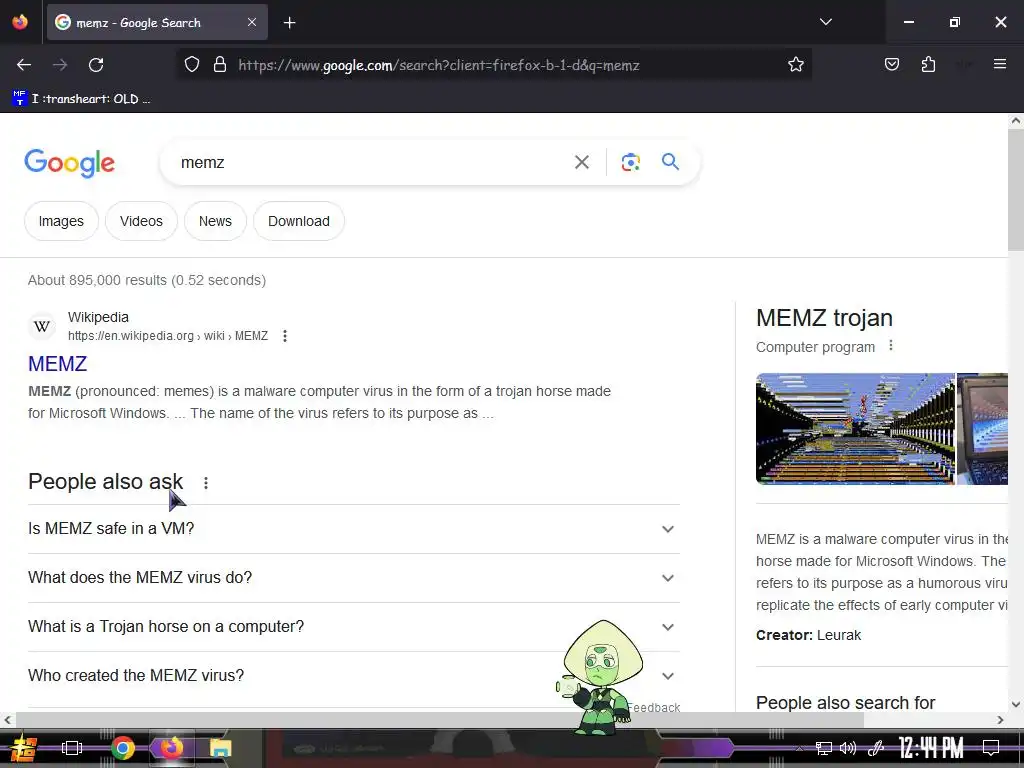This screenshot has height=768, width=1024.
Task: Open the Start menu icon on taskbar
Action: tap(24, 748)
